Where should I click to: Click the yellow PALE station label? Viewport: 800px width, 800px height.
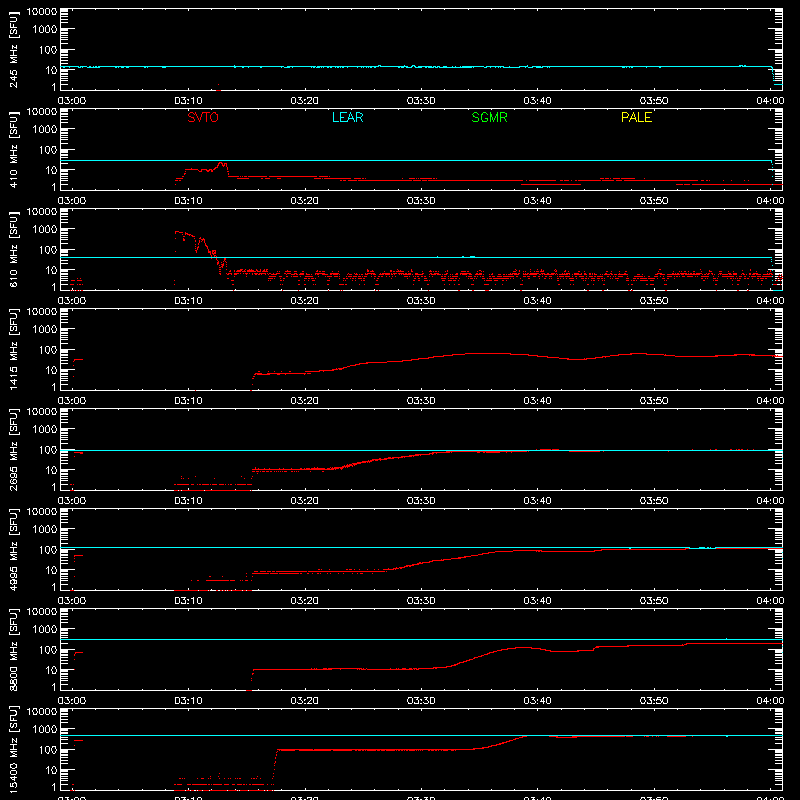636,117
